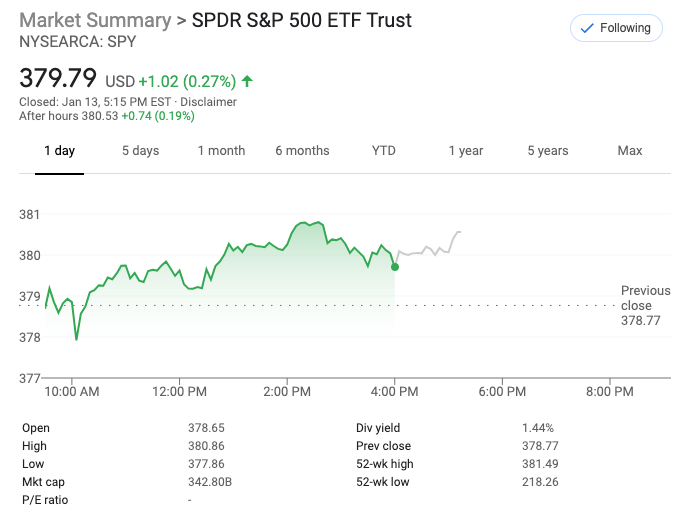This screenshot has height=516, width=691.
Task: Click the green up arrow icon
Action: point(247,81)
